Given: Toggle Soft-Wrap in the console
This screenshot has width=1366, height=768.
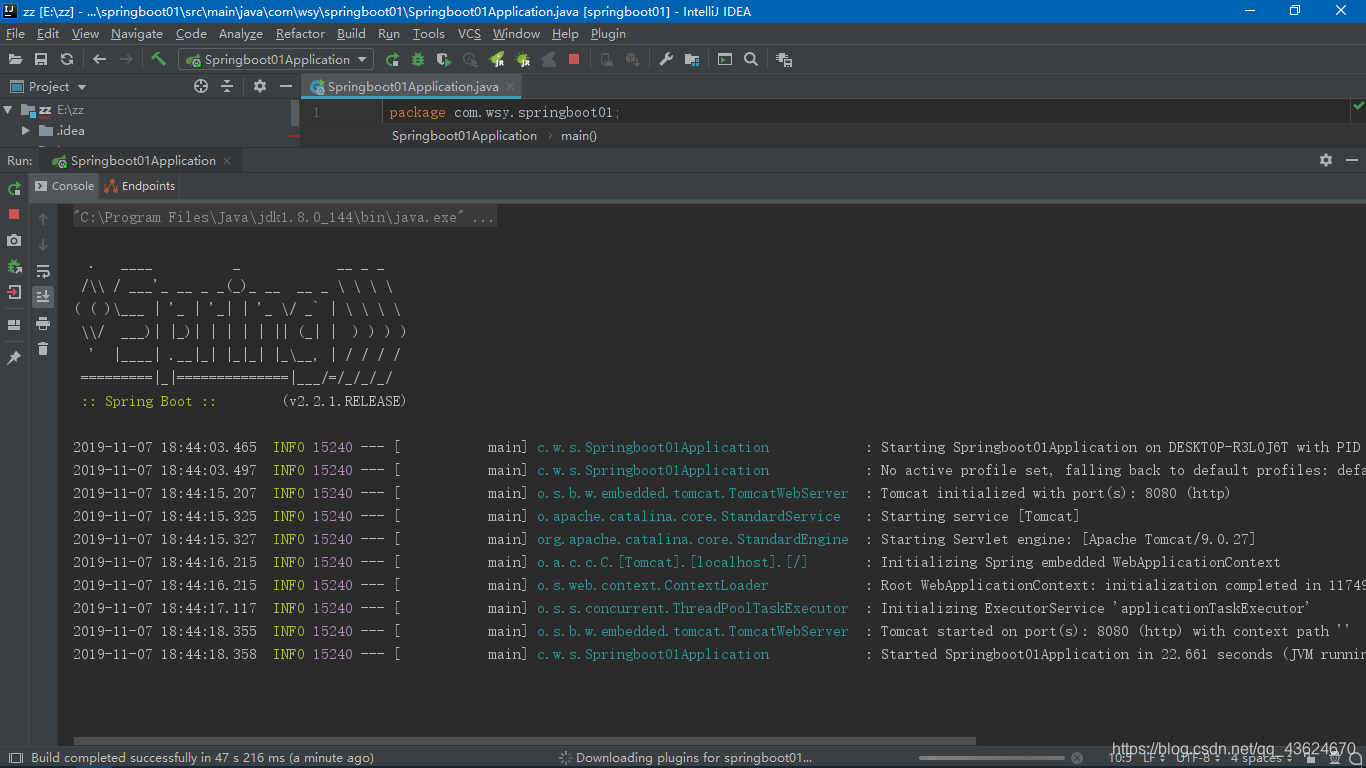Looking at the screenshot, I should pyautogui.click(x=43, y=271).
